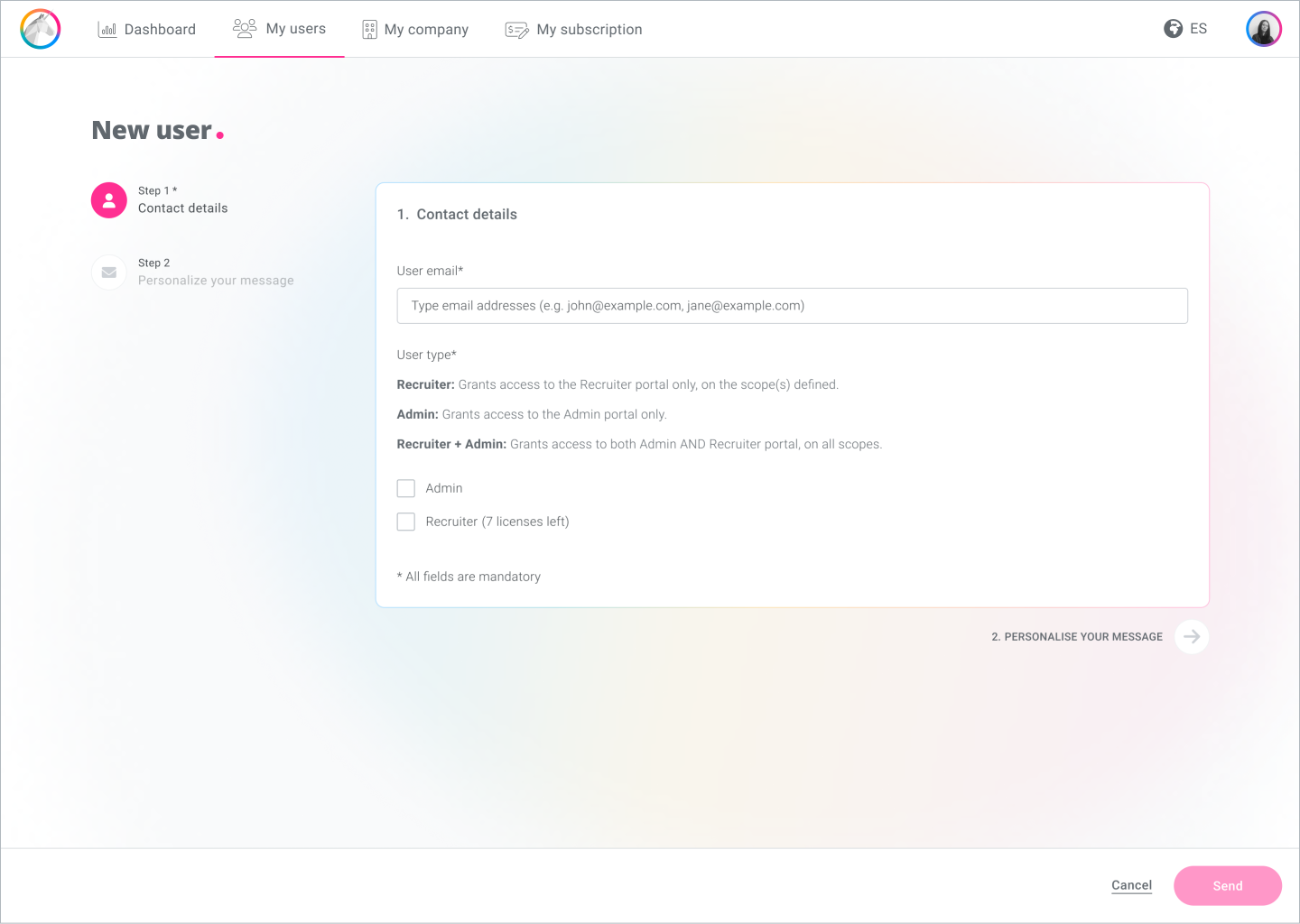1300x924 pixels.
Task: Go to the My company tab
Action: (x=415, y=30)
